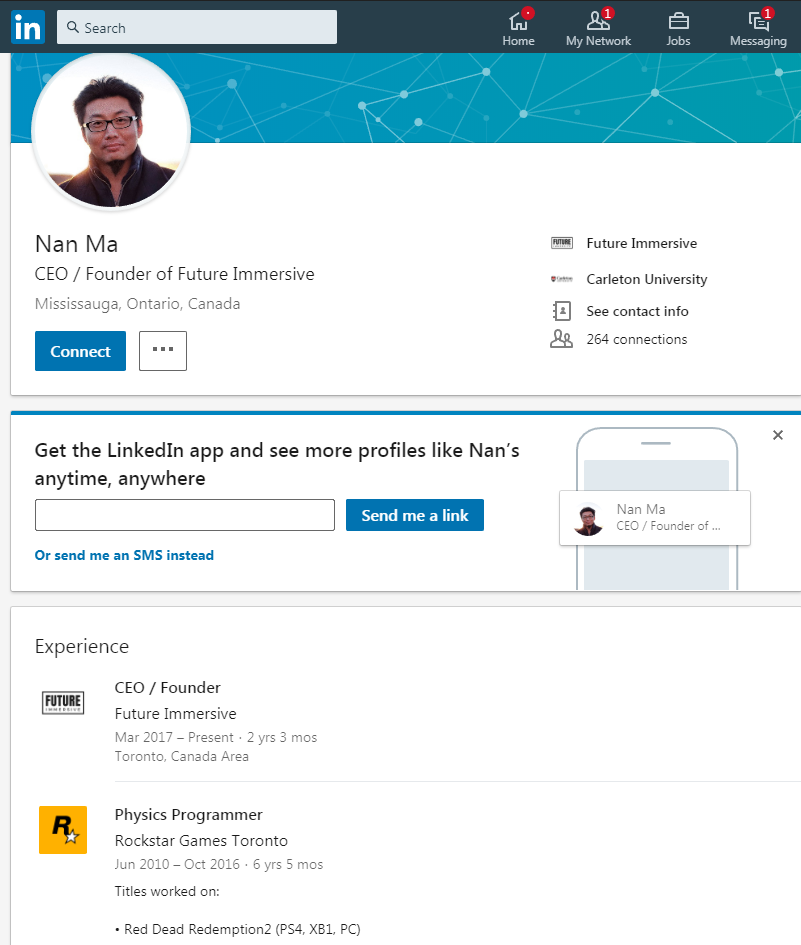Click the Future Immersive logo in Experience
Image resolution: width=801 pixels, height=945 pixels.
coord(62,703)
